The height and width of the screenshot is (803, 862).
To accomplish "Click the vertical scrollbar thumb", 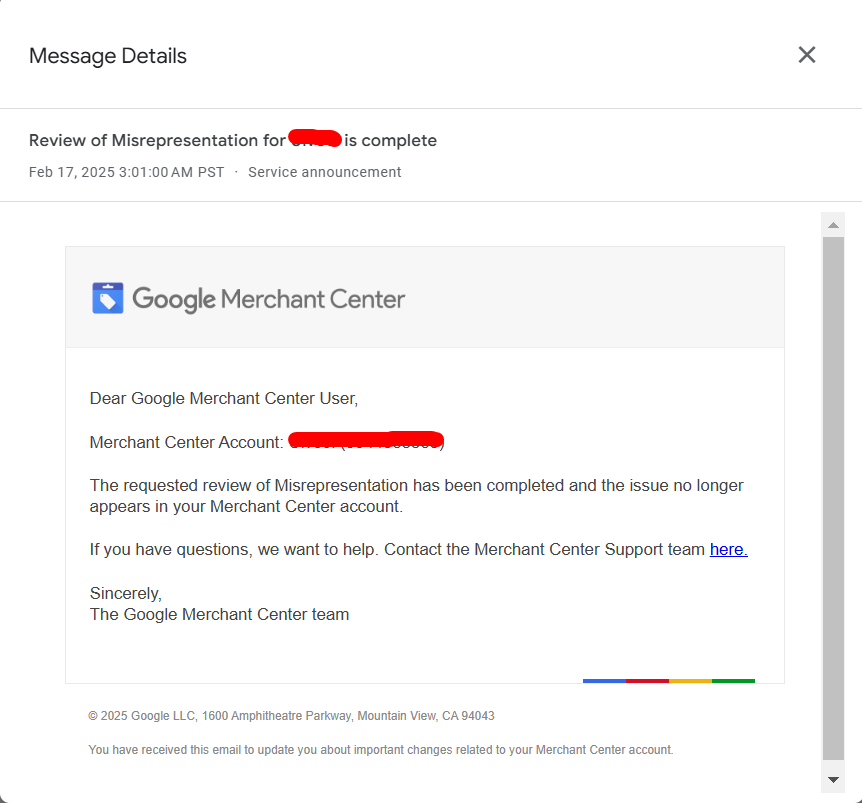I will 833,498.
